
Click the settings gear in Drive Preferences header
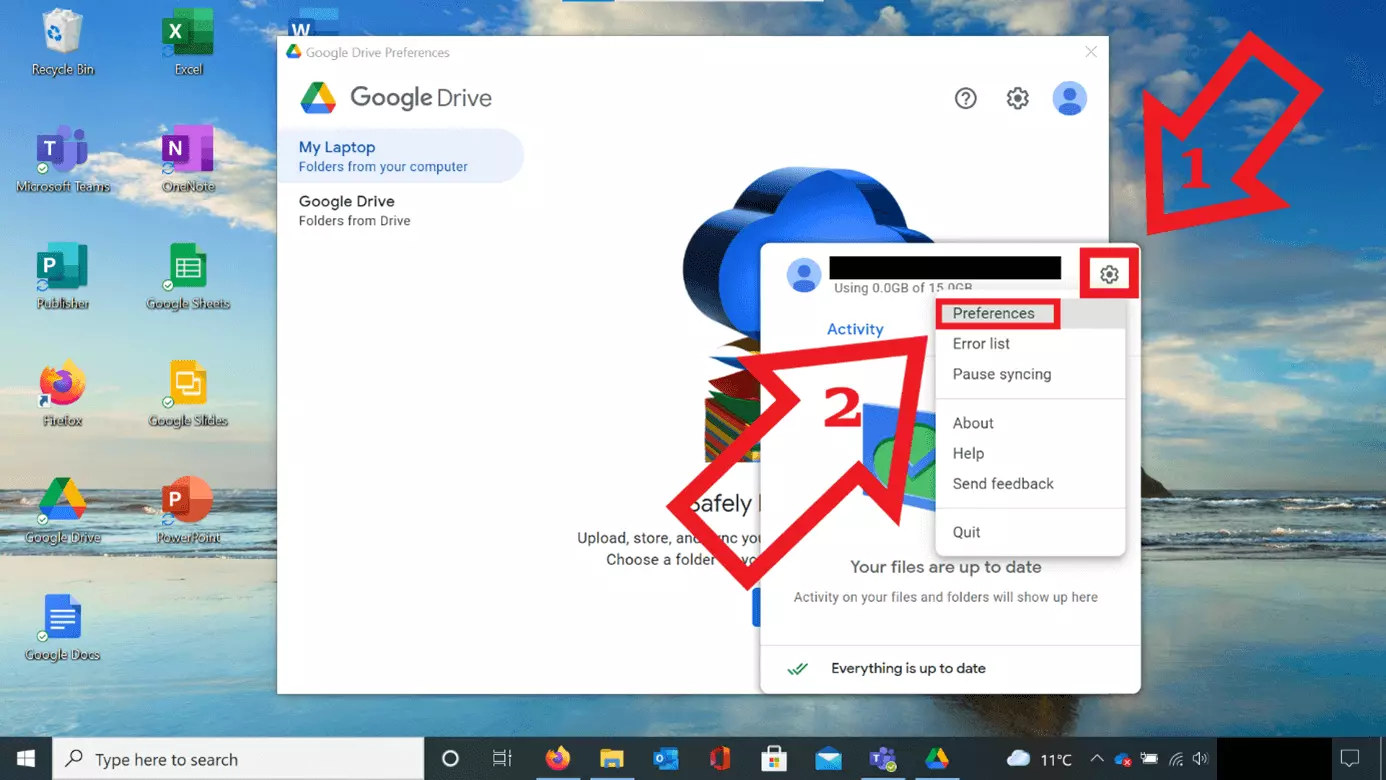pyautogui.click(x=1017, y=98)
